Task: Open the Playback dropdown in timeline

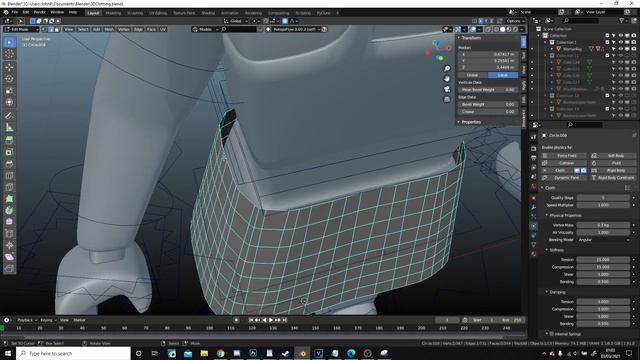Action: pos(27,320)
